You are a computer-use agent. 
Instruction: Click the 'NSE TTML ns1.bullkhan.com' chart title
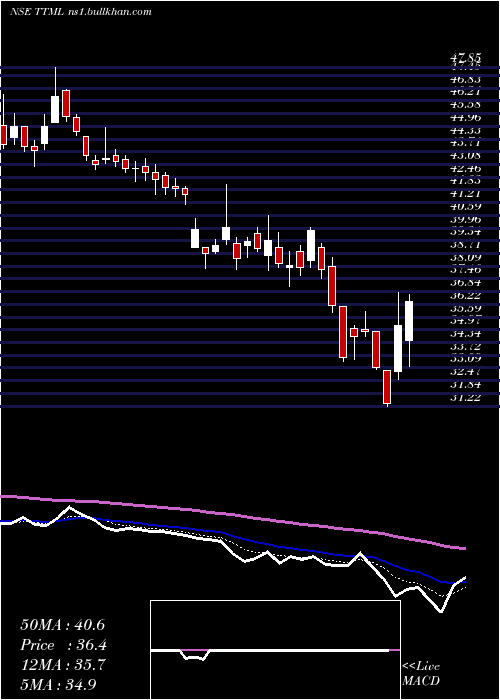80,12
